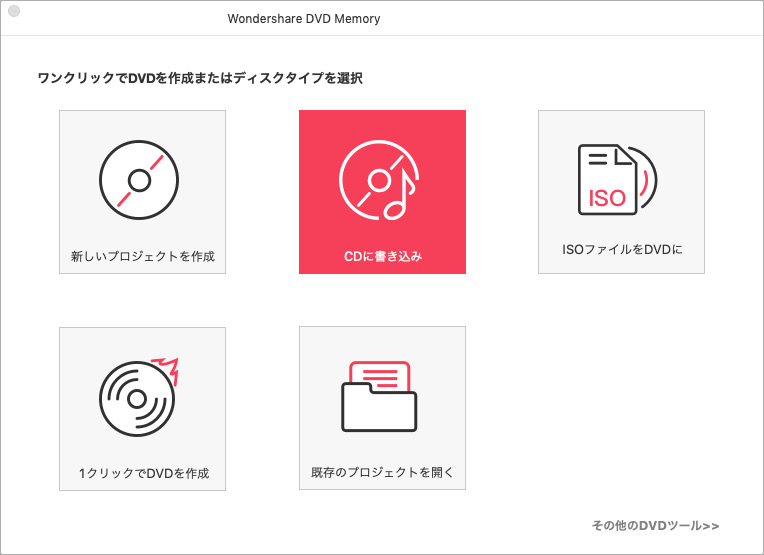
Task: Click the 新しいプロジェクトを作成 label
Action: [143, 256]
